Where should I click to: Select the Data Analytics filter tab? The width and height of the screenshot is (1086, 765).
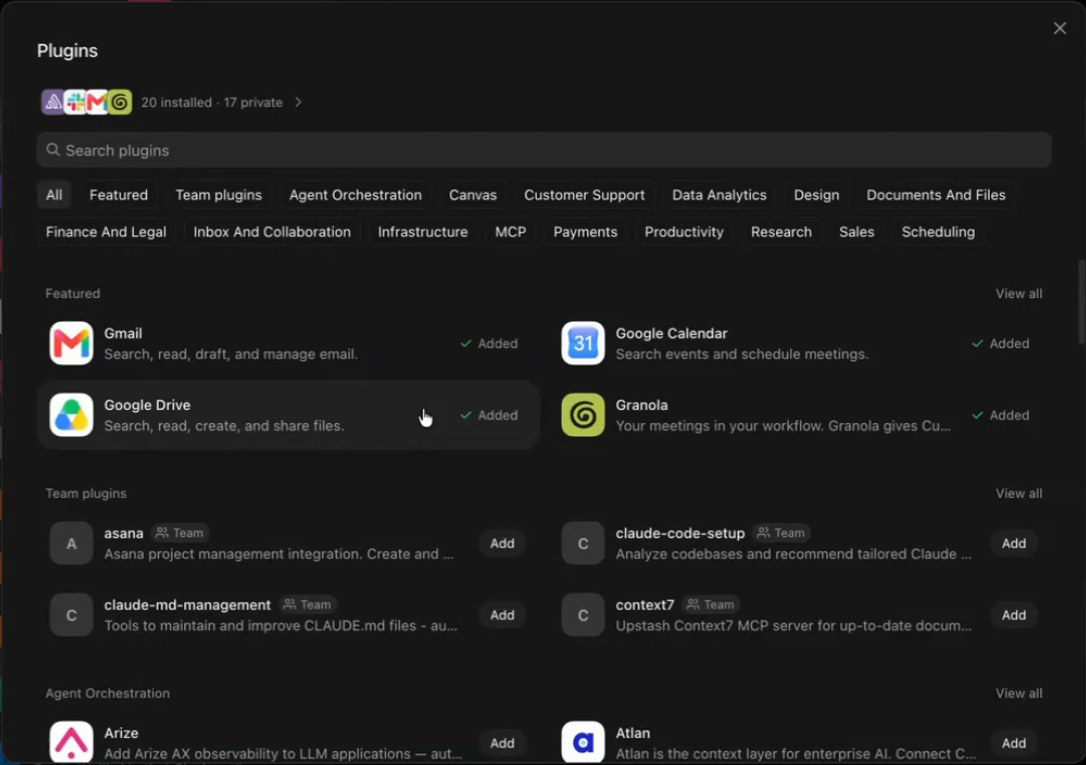[x=719, y=195]
